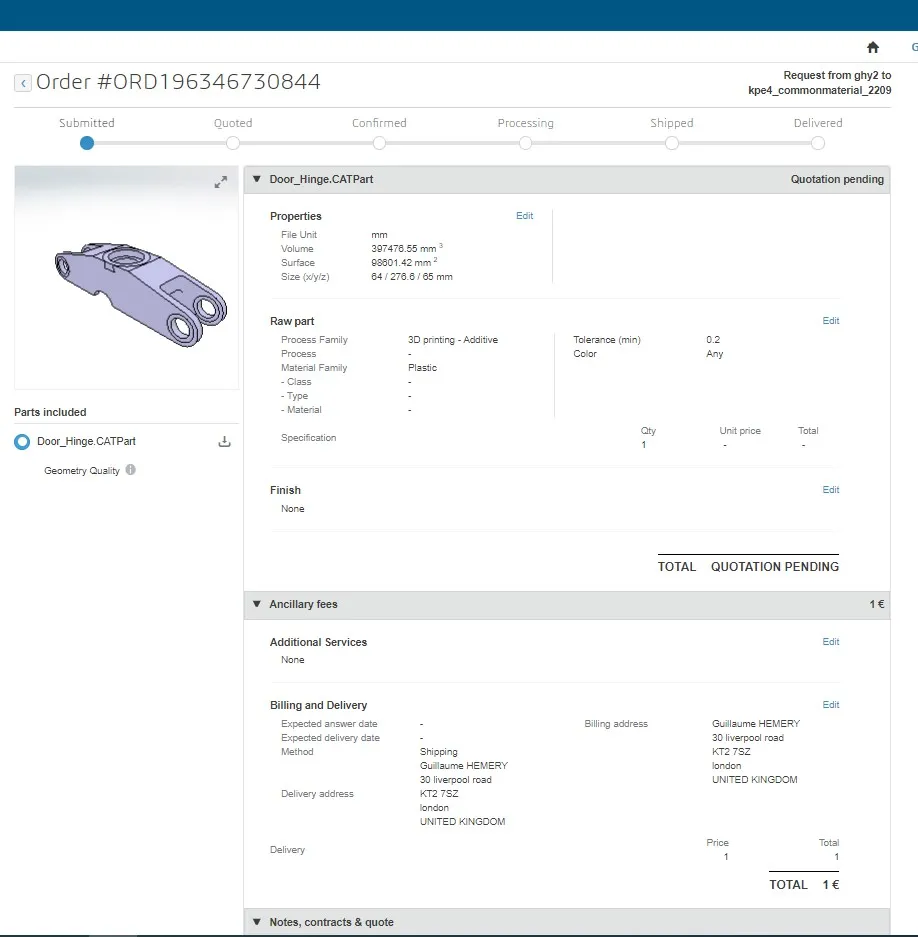Collapse the Door_Hinge.CATPart section
The height and width of the screenshot is (937, 918).
256,180
